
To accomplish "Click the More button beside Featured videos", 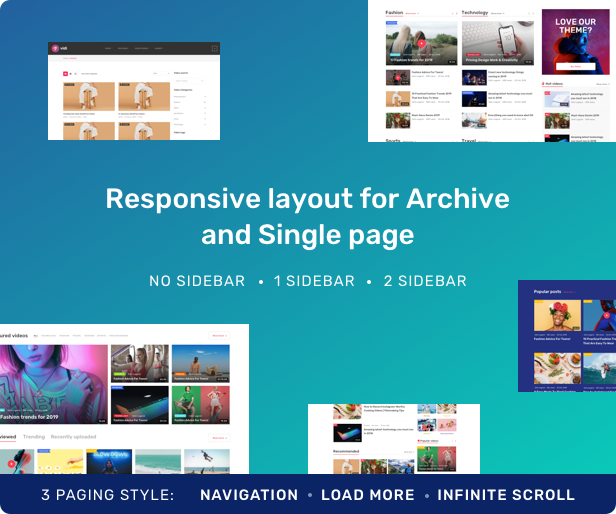I will click(219, 335).
